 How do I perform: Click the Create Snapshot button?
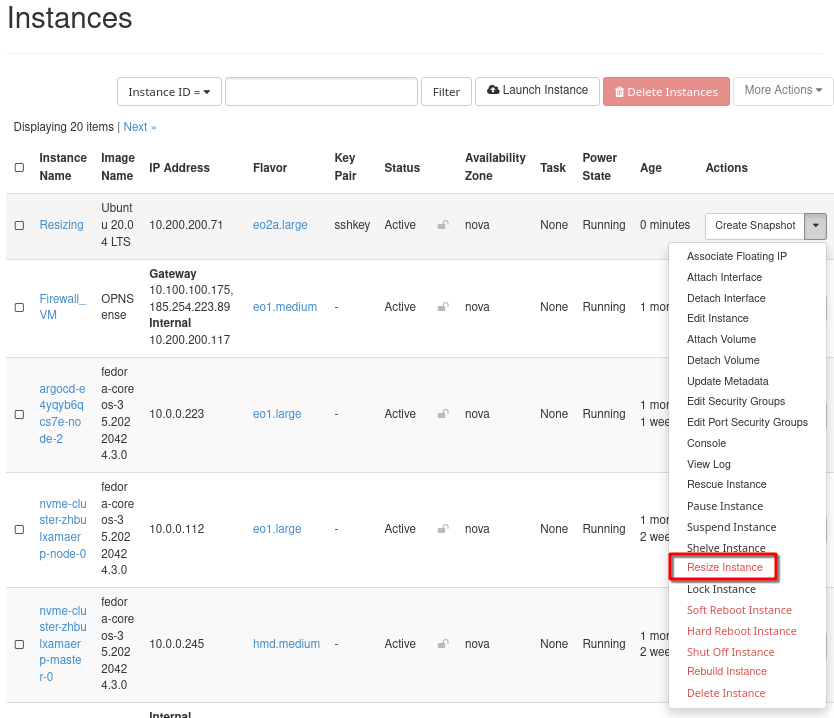pyautogui.click(x=755, y=226)
